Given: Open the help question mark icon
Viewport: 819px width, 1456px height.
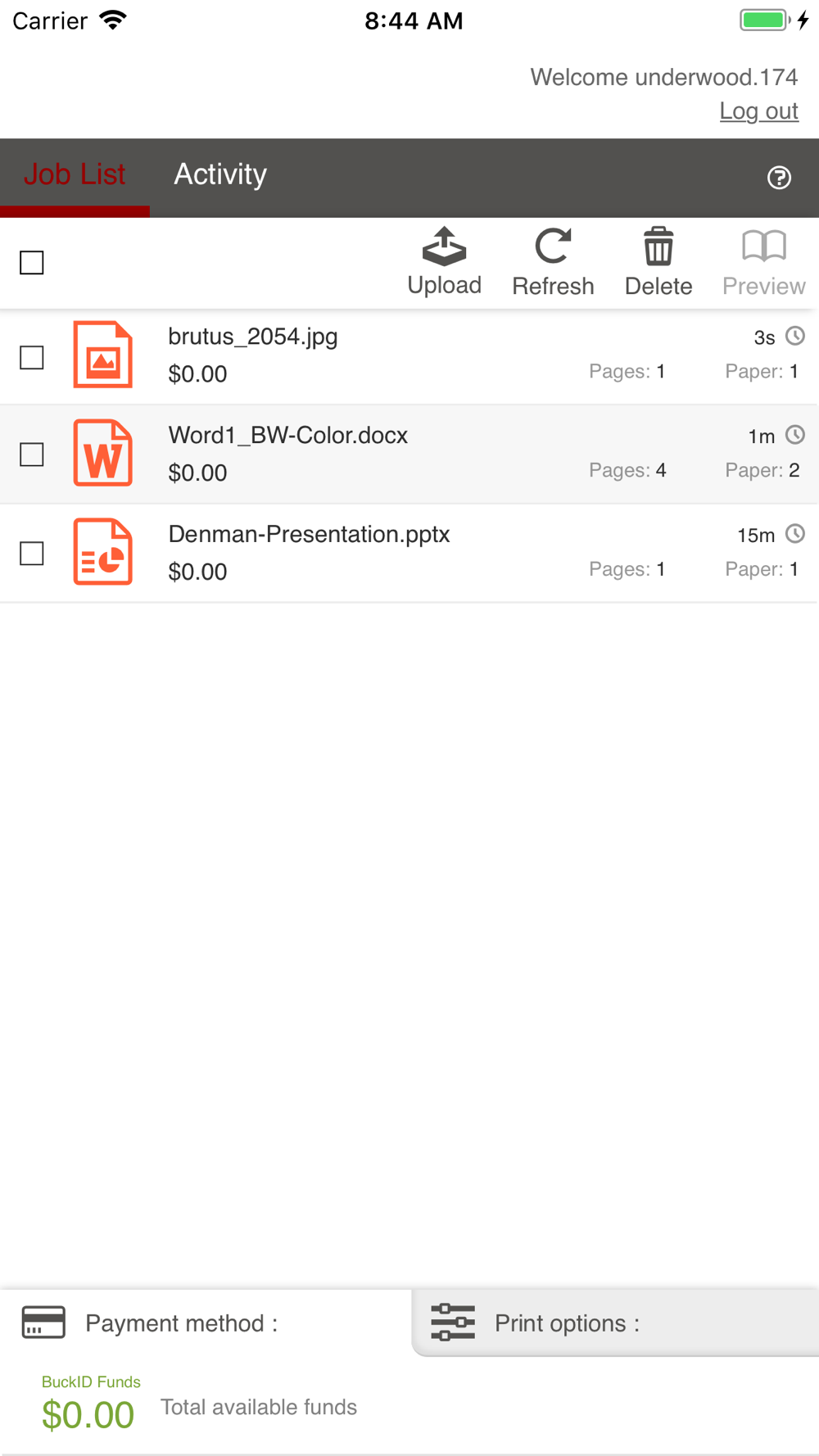Looking at the screenshot, I should 779,177.
